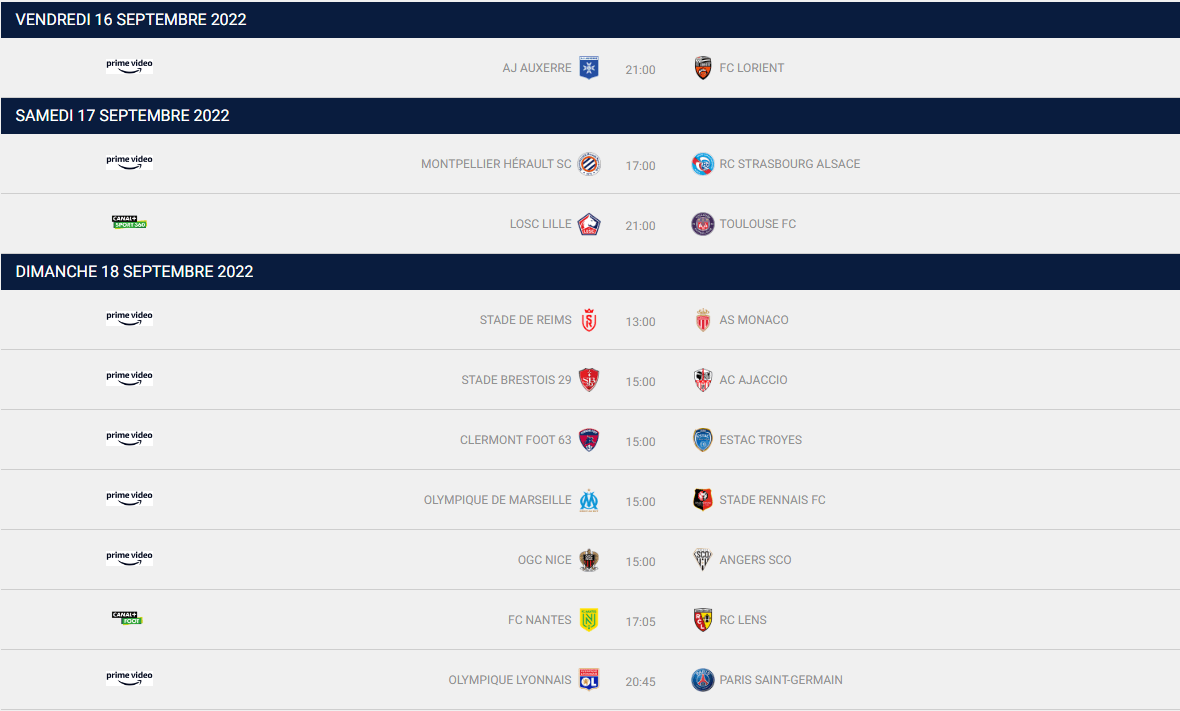The width and height of the screenshot is (1180, 711).
Task: Select the Samedi 17 Septembre 2022 header
Action: pyautogui.click(x=590, y=116)
